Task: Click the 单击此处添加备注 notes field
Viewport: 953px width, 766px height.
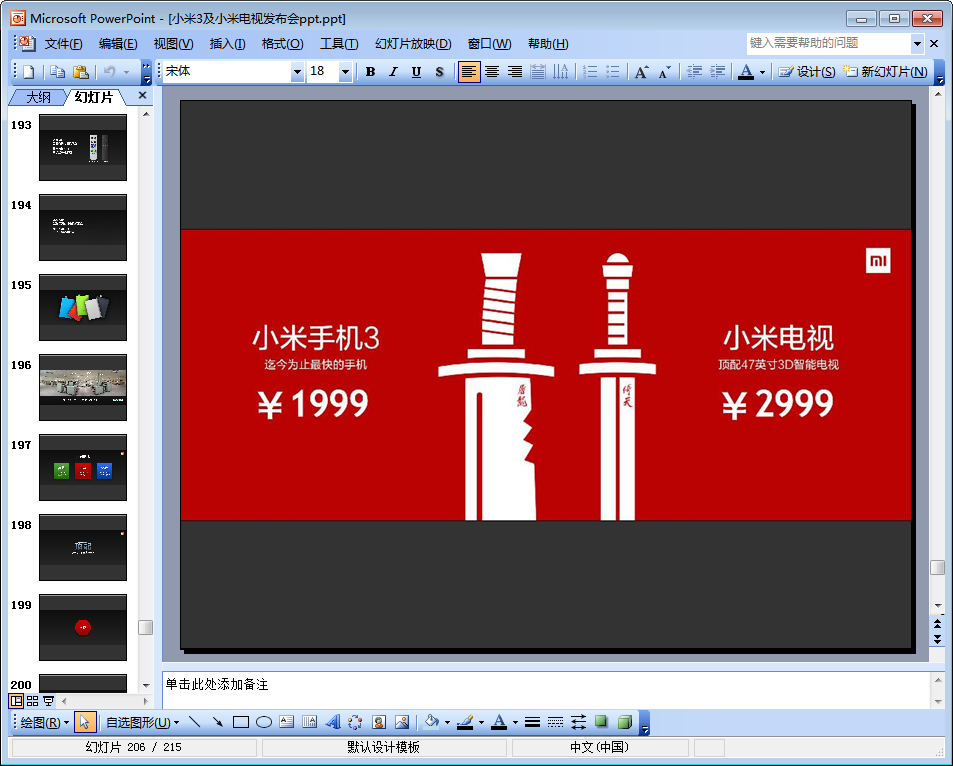Action: (546, 689)
